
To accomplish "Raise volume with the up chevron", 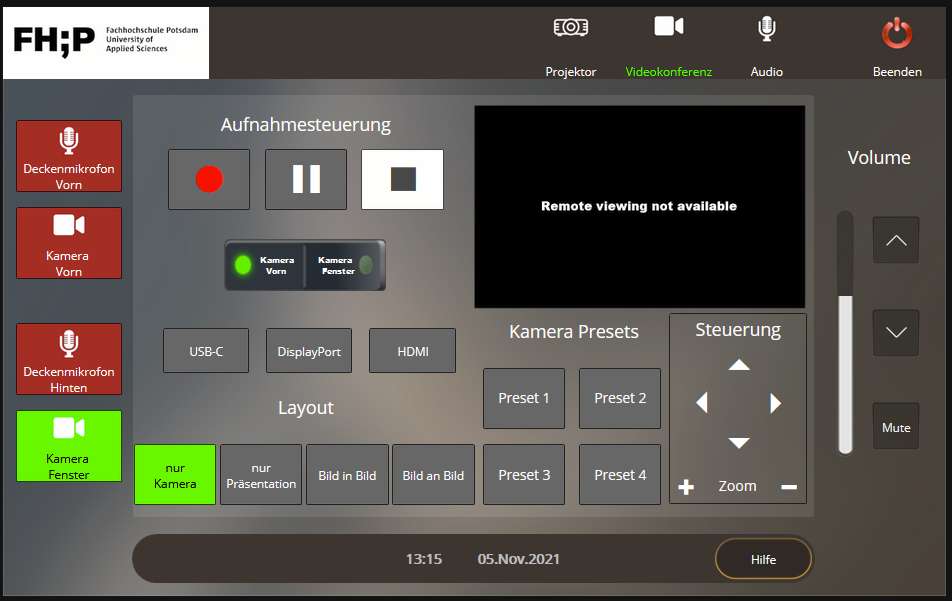I will point(896,240).
